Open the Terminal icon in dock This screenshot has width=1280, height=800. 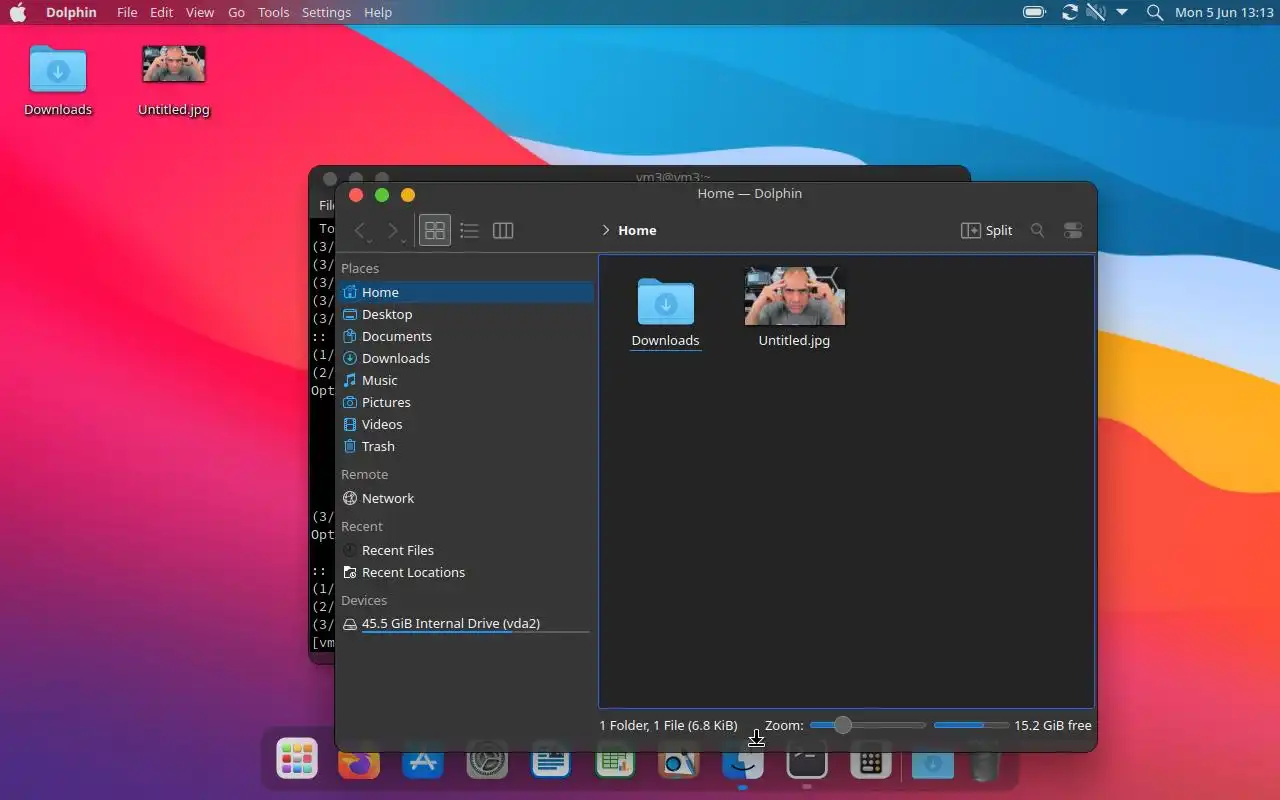tap(807, 764)
